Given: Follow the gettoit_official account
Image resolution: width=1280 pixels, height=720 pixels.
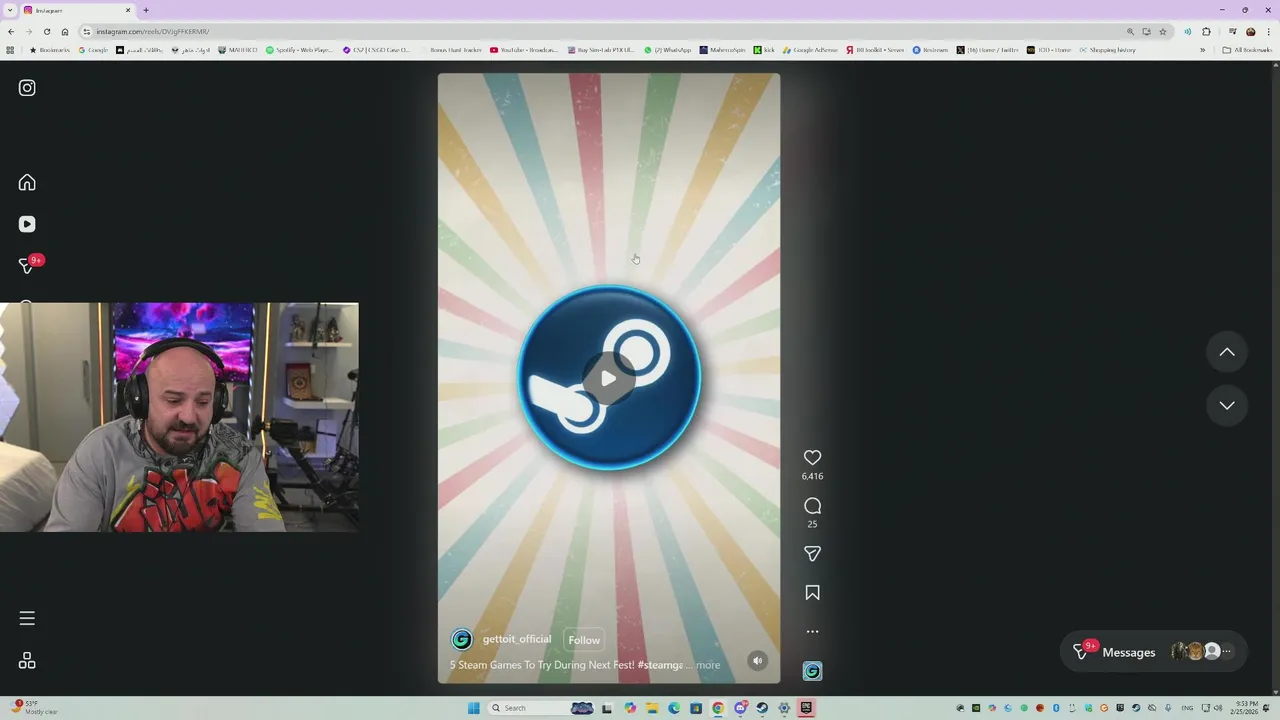Looking at the screenshot, I should [x=584, y=640].
